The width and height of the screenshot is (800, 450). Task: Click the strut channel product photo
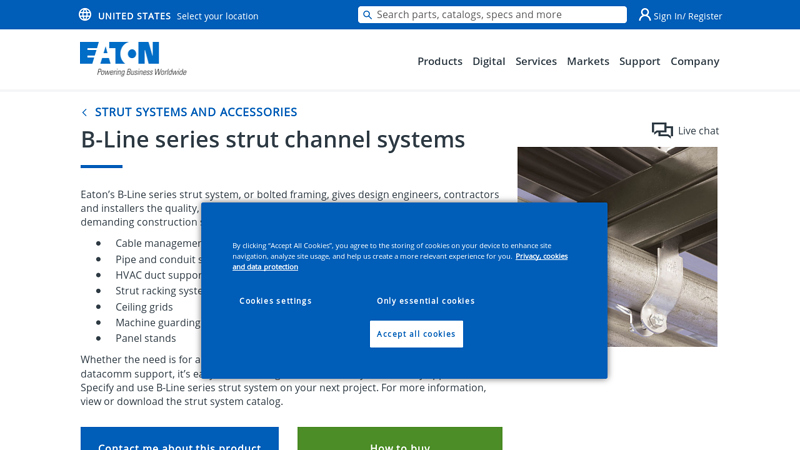click(x=617, y=247)
